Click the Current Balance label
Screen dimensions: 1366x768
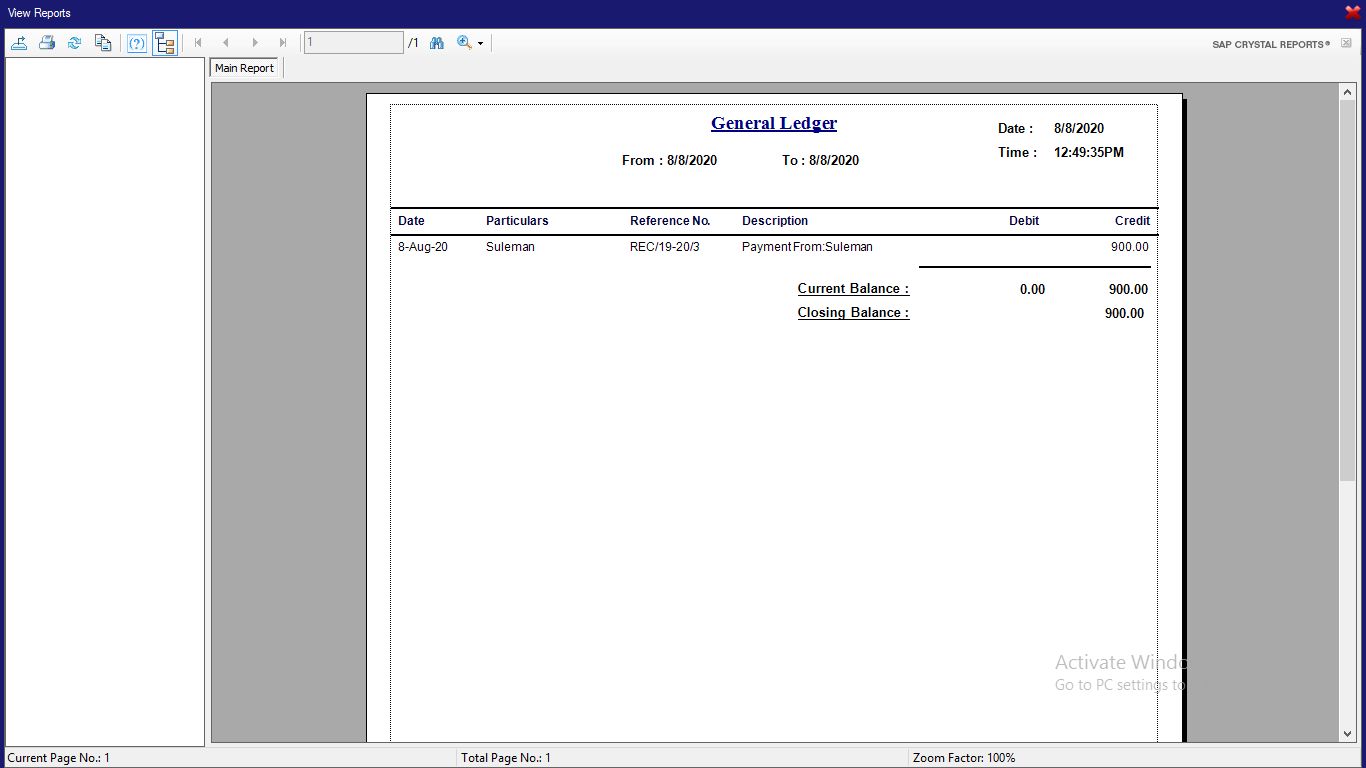[x=853, y=289]
